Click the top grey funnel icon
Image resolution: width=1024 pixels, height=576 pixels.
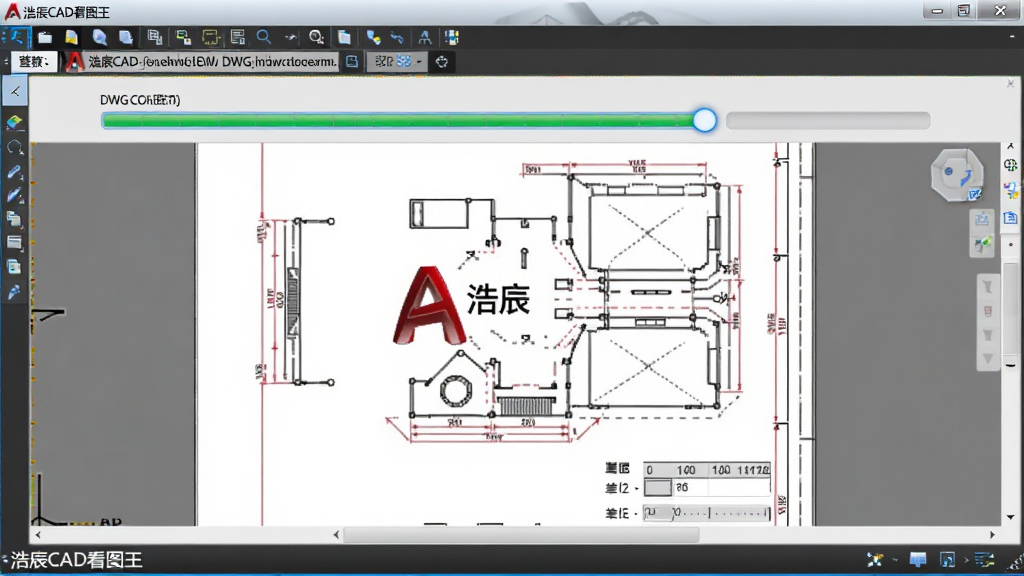coord(988,287)
